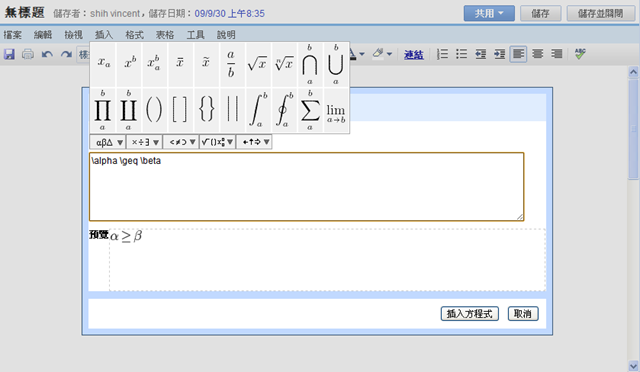Open the 說明 menu
The image size is (640, 372).
click(226, 35)
